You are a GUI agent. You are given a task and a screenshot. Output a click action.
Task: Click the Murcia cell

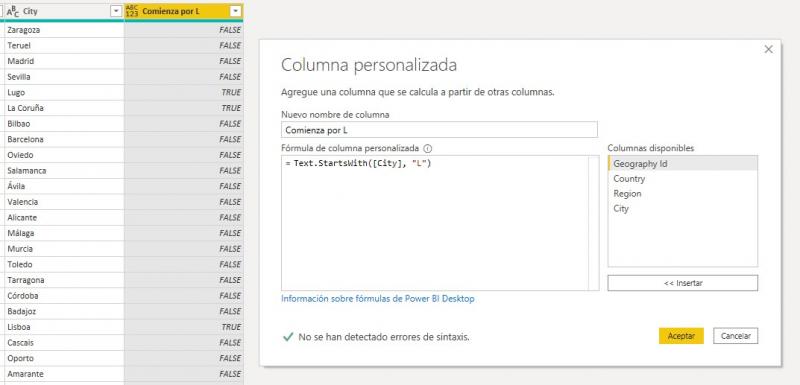[64, 249]
